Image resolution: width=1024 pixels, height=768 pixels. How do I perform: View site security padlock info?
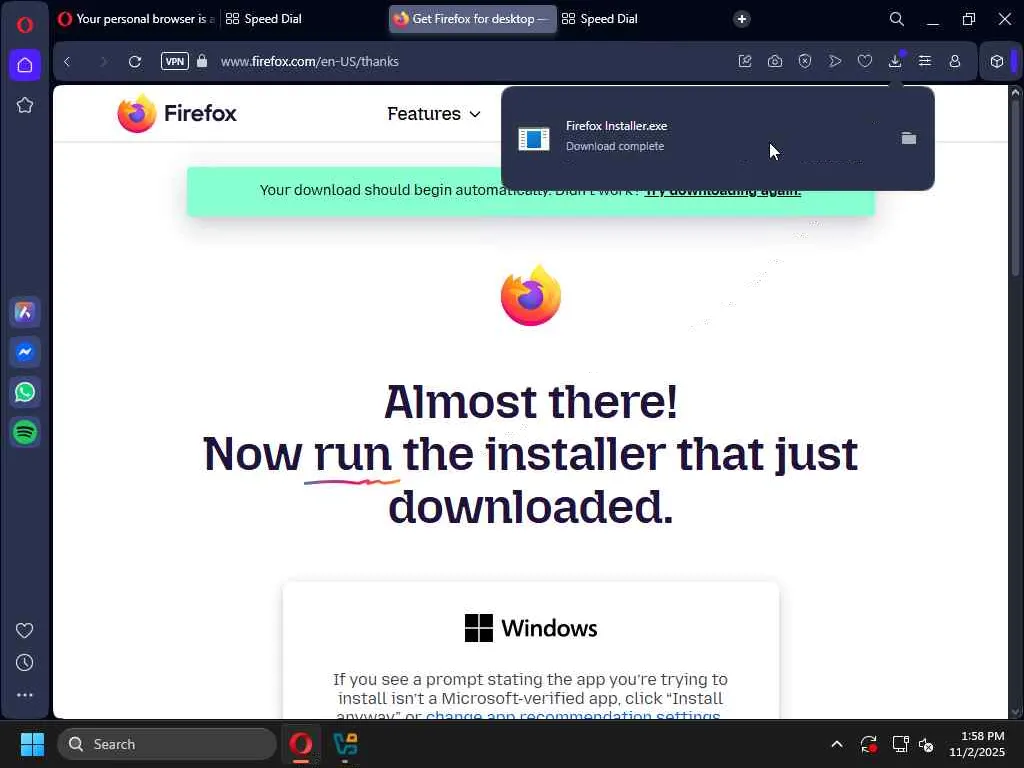tap(202, 61)
